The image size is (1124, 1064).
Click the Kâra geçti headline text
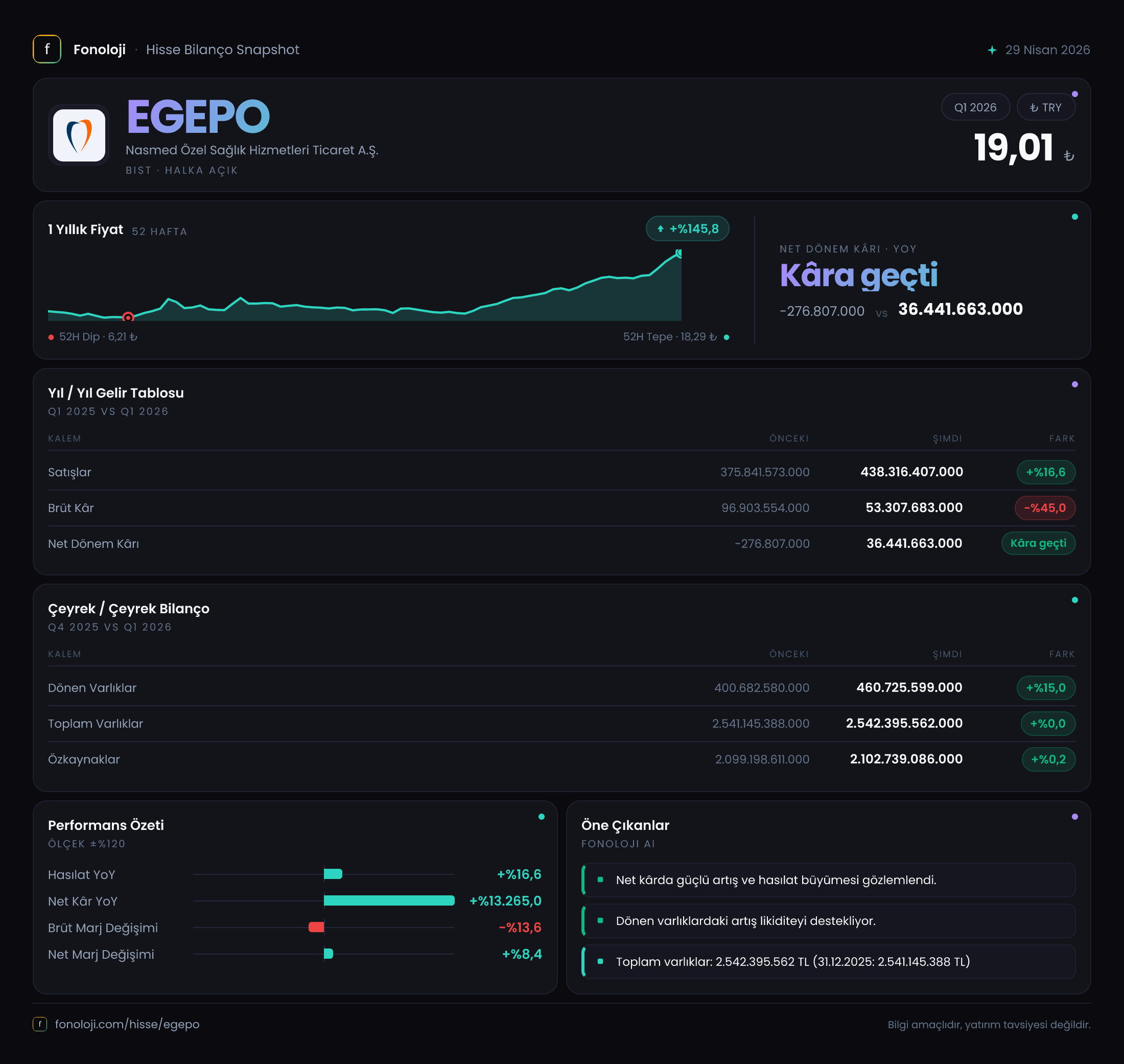pyautogui.click(x=859, y=275)
